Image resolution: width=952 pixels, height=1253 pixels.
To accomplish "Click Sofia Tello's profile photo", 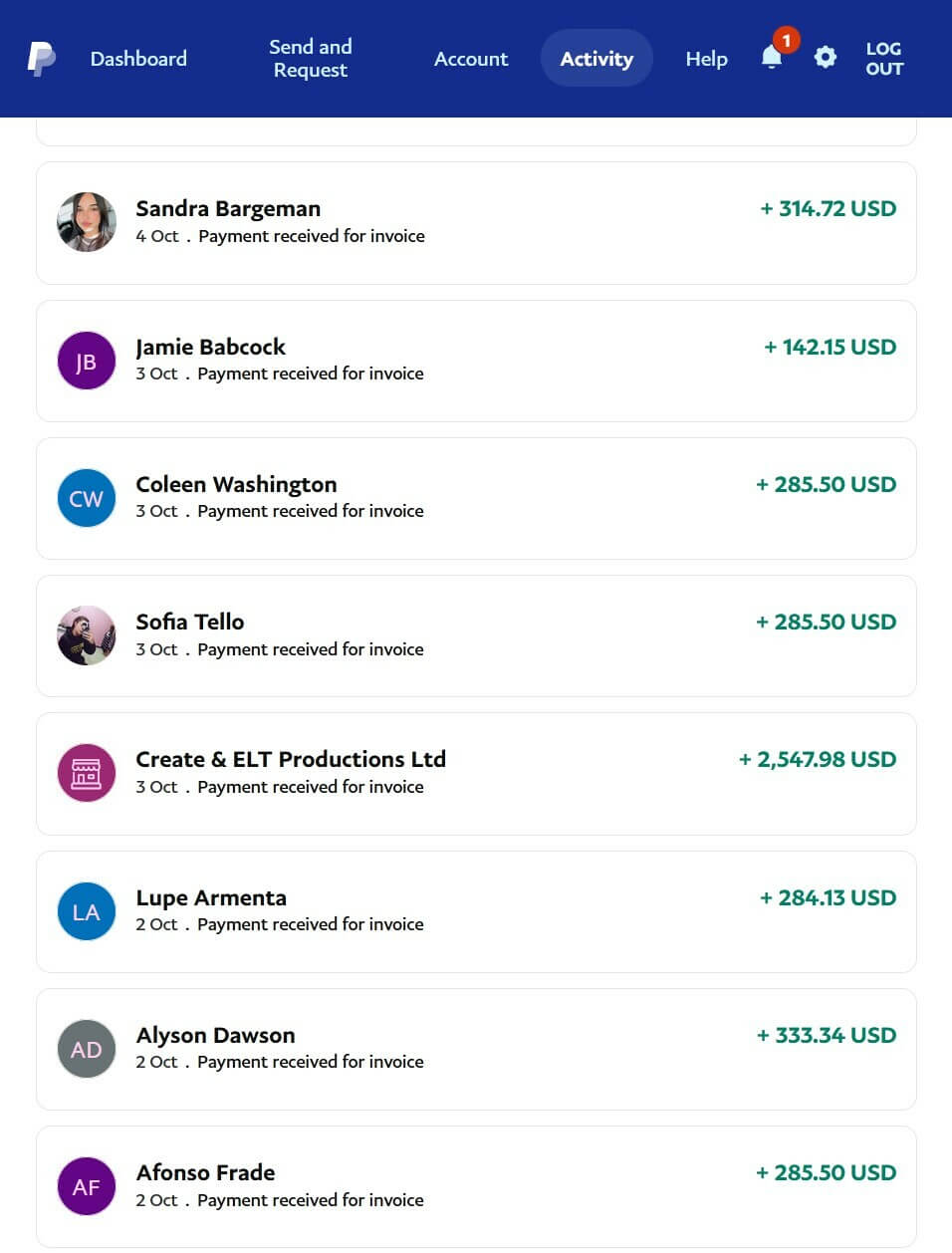I will pyautogui.click(x=87, y=635).
